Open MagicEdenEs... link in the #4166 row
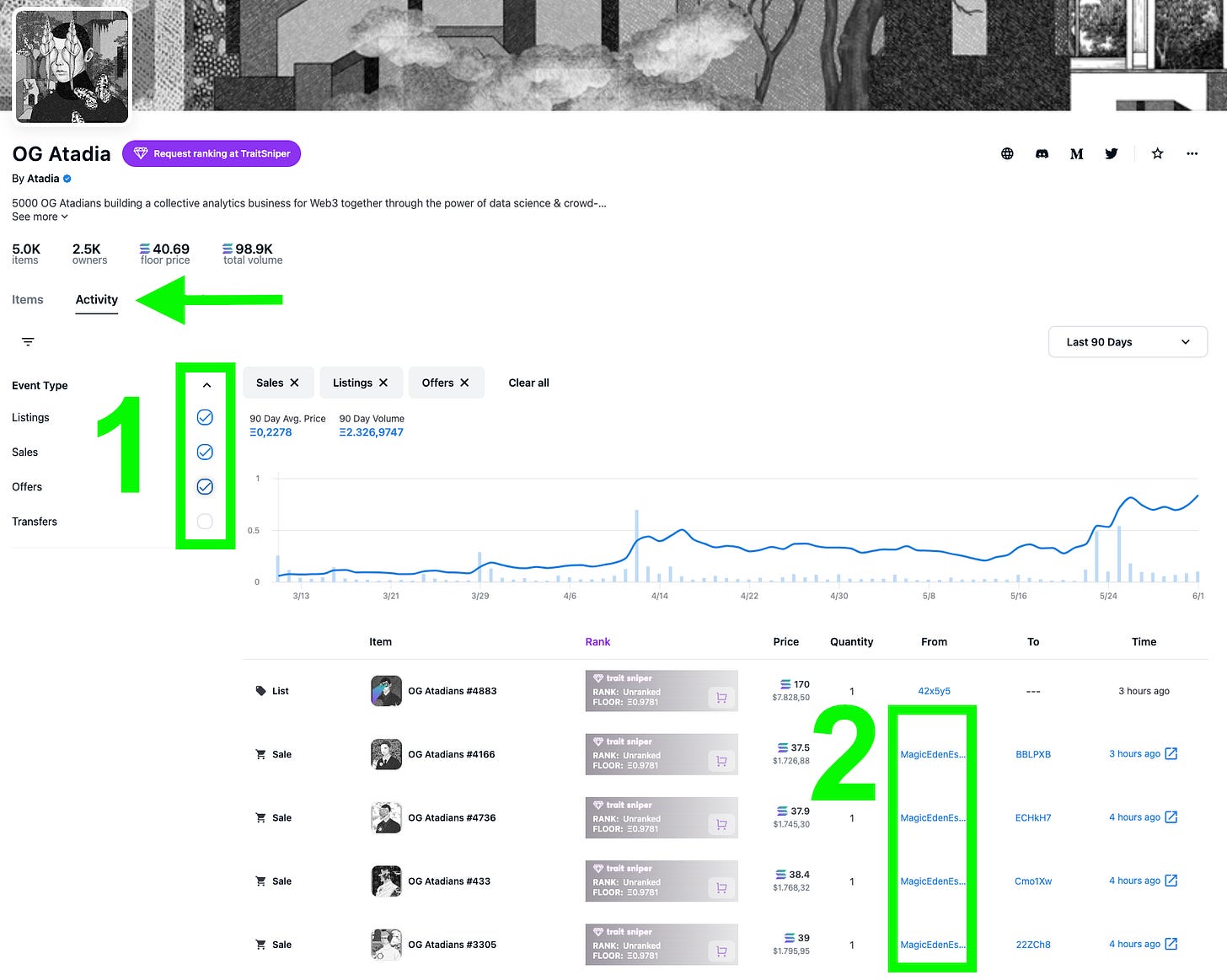This screenshot has height=980, width=1227. tap(933, 754)
